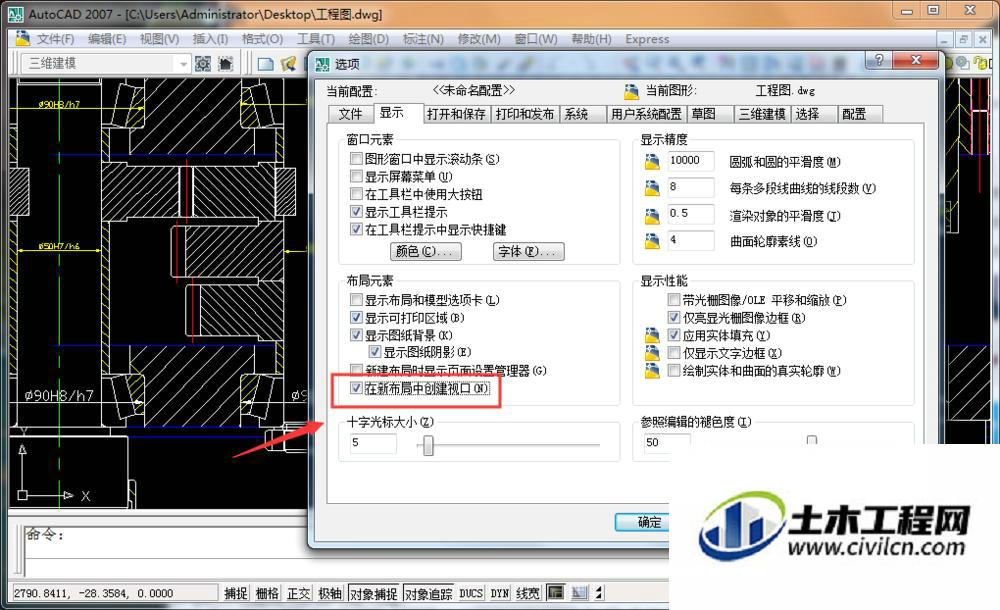Toggle DUCS in the status bar
The width and height of the screenshot is (1000, 610).
[x=471, y=593]
